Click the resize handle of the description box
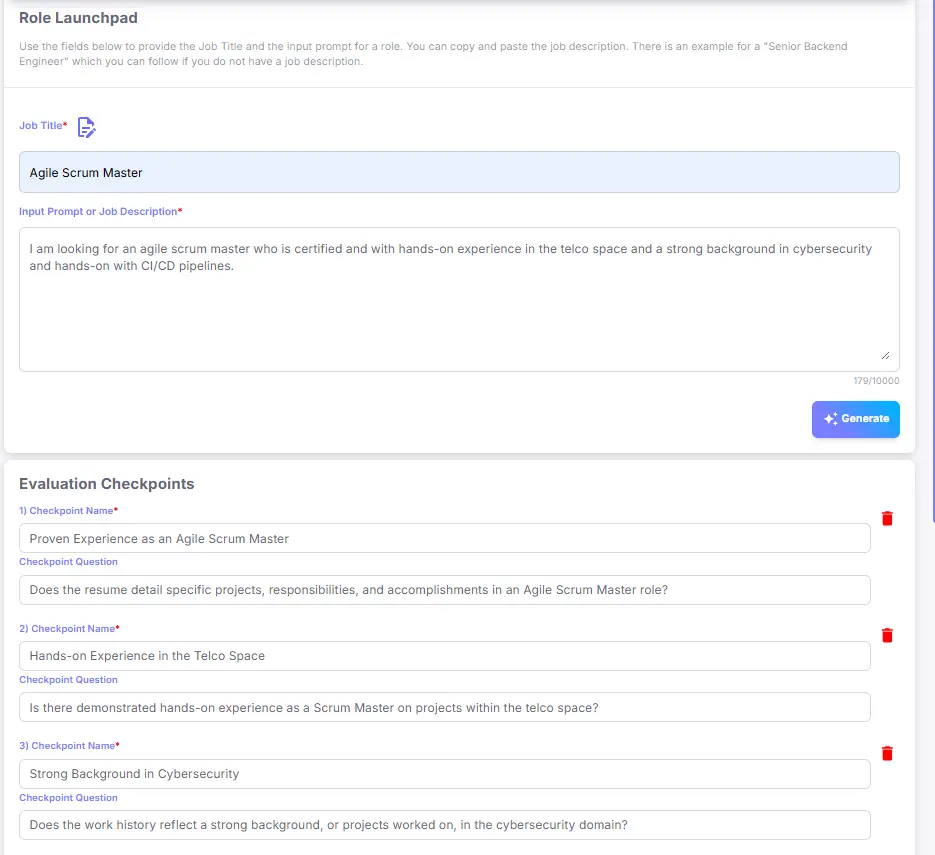935x855 pixels. 885,355
